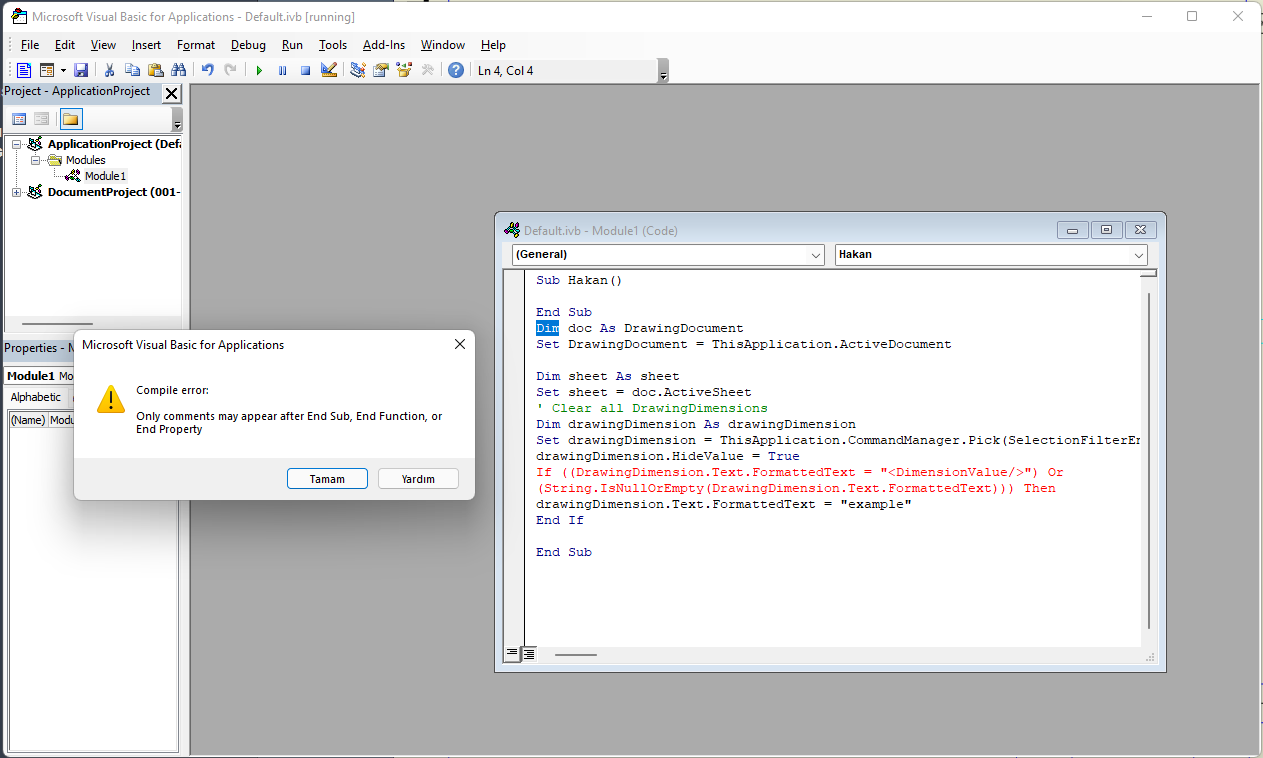This screenshot has height=758, width=1263.
Task: Open the Debug menu
Action: click(x=248, y=45)
